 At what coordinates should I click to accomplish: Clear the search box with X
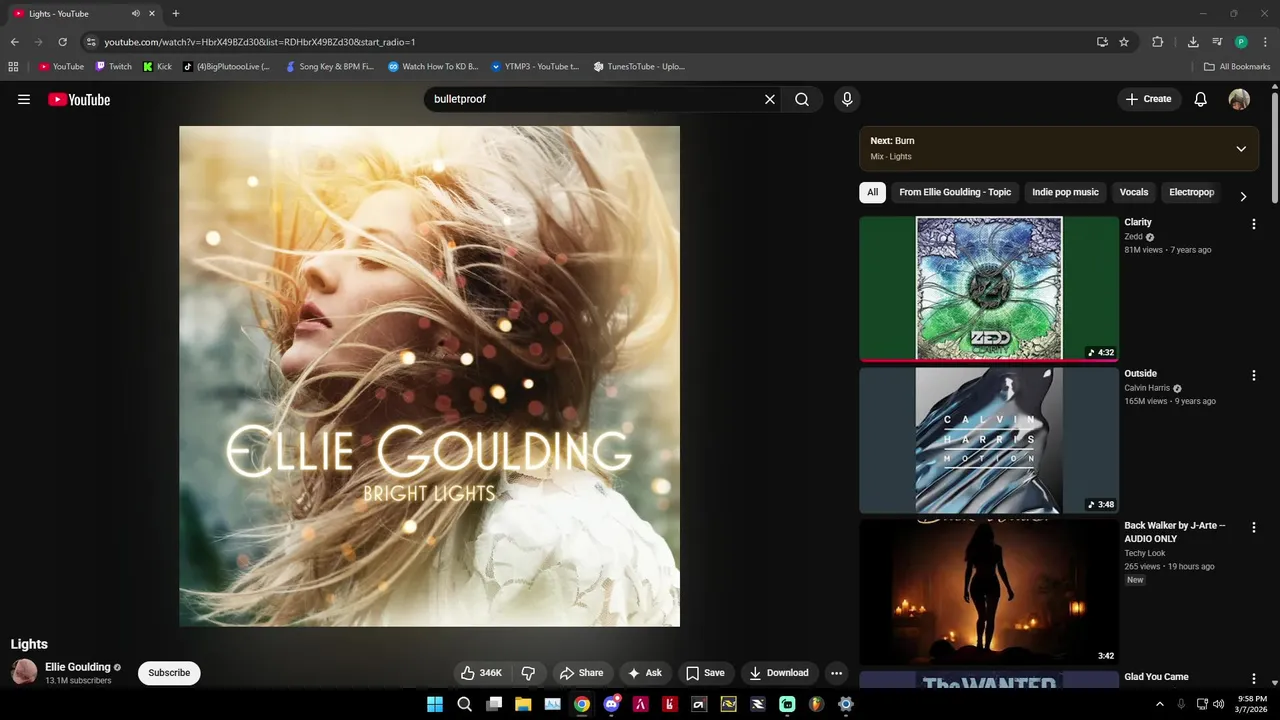click(x=770, y=99)
